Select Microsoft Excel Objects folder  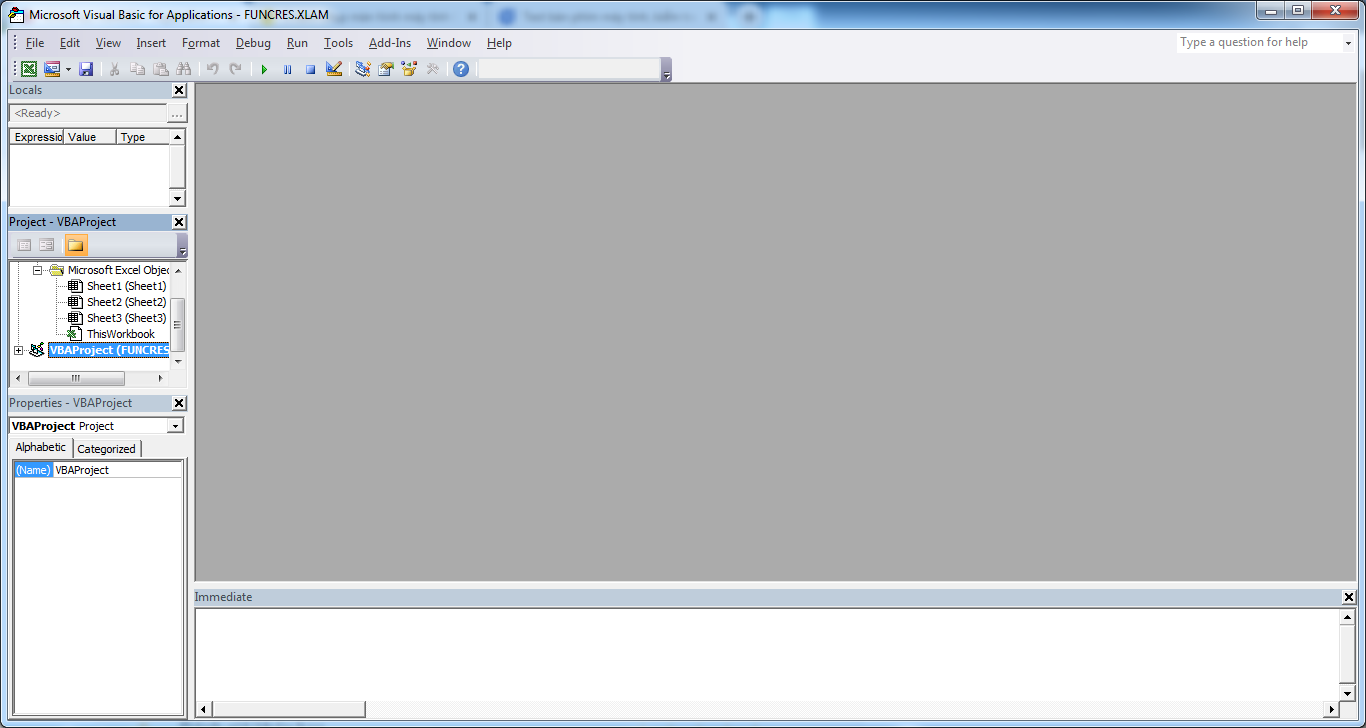click(118, 270)
